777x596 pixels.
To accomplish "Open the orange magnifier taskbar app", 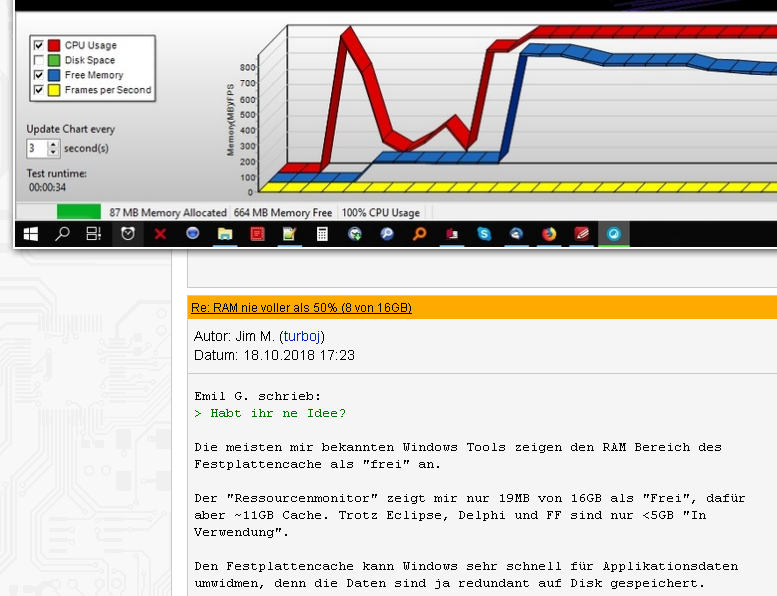I will pos(419,234).
